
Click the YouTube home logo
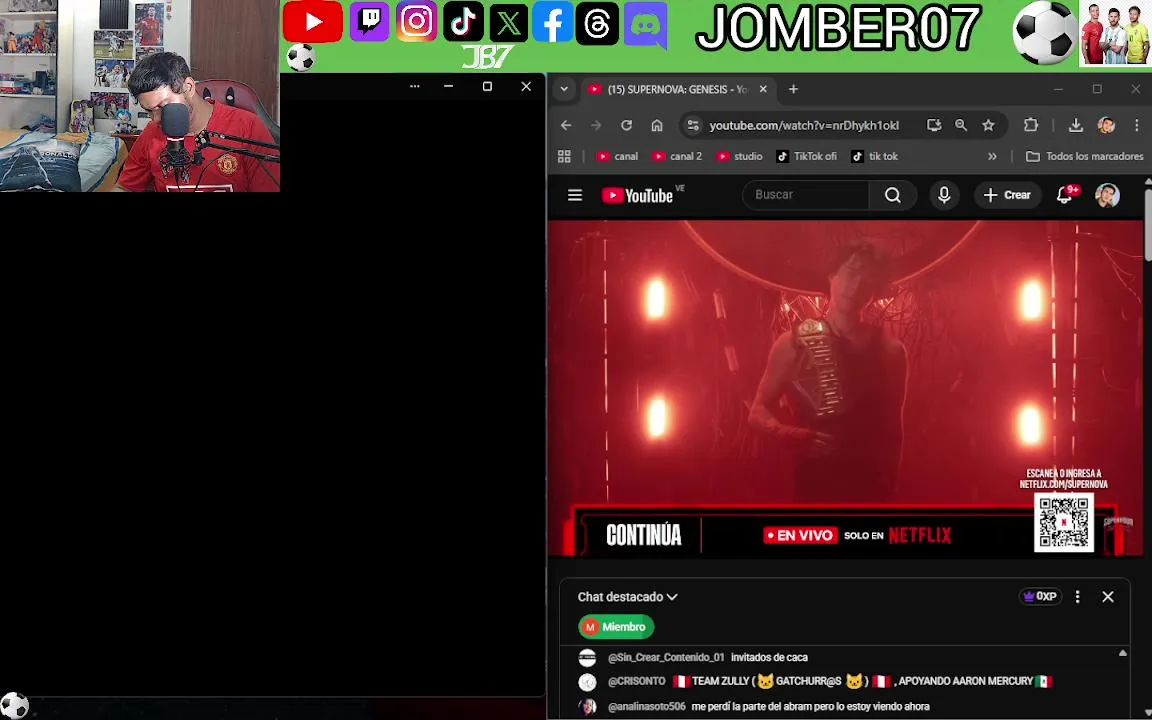(x=638, y=195)
